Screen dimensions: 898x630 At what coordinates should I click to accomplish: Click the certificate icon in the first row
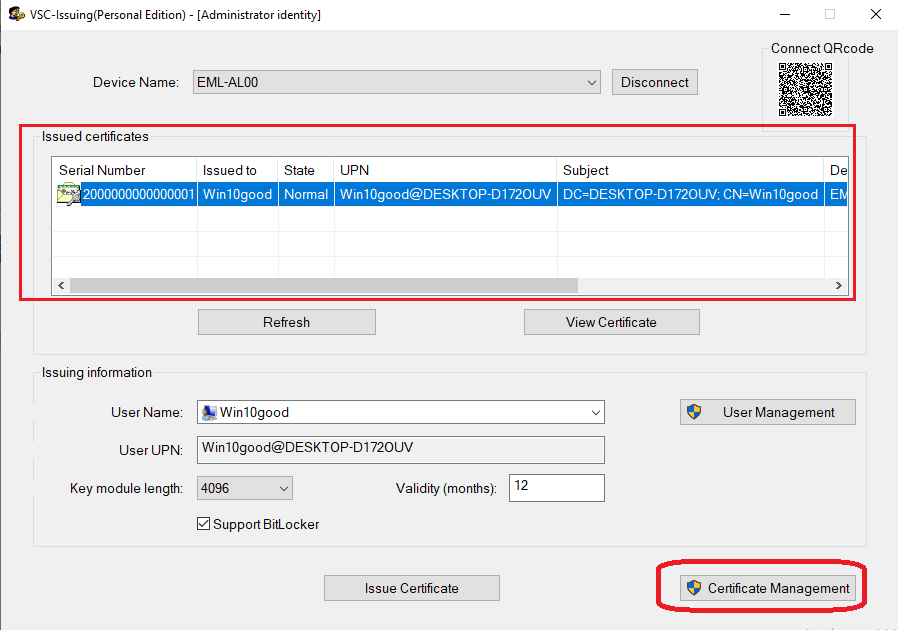pos(69,195)
